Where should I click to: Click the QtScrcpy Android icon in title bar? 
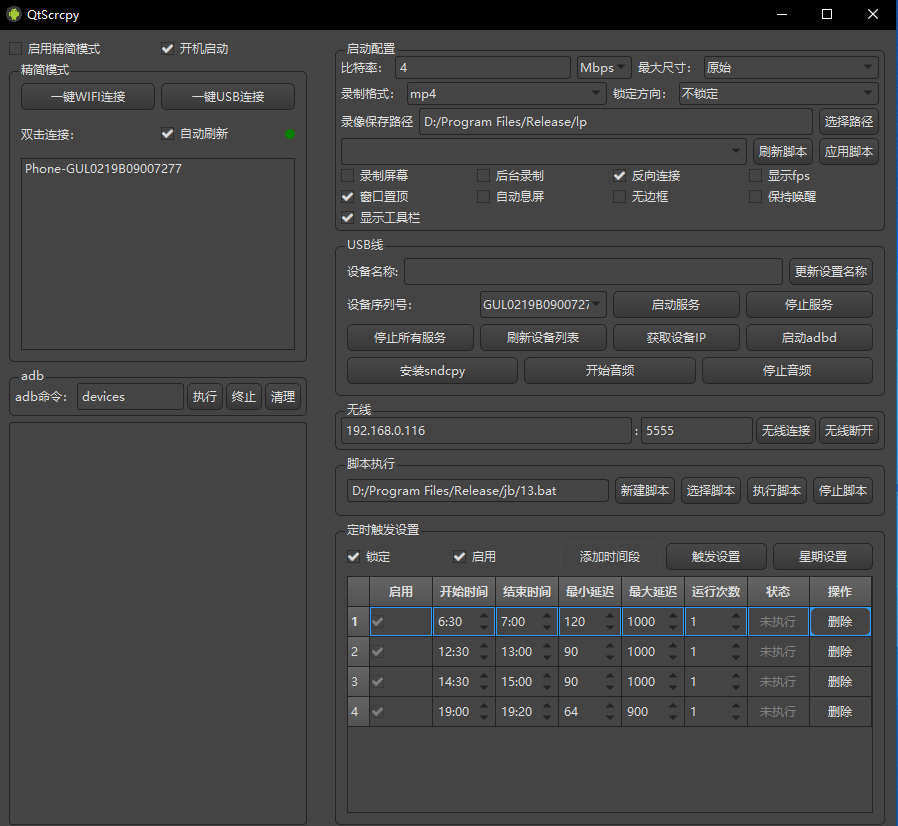click(14, 14)
